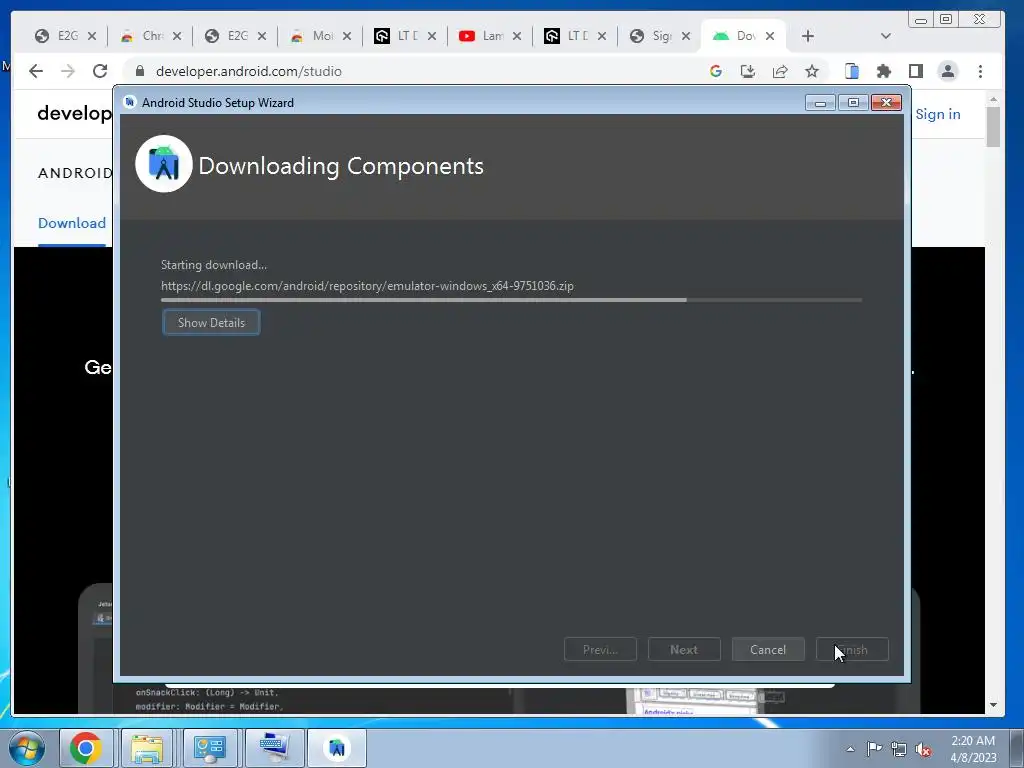Click the page's vertical scrollbar thumb
Viewport: 1024px width, 768px height.
[x=993, y=127]
